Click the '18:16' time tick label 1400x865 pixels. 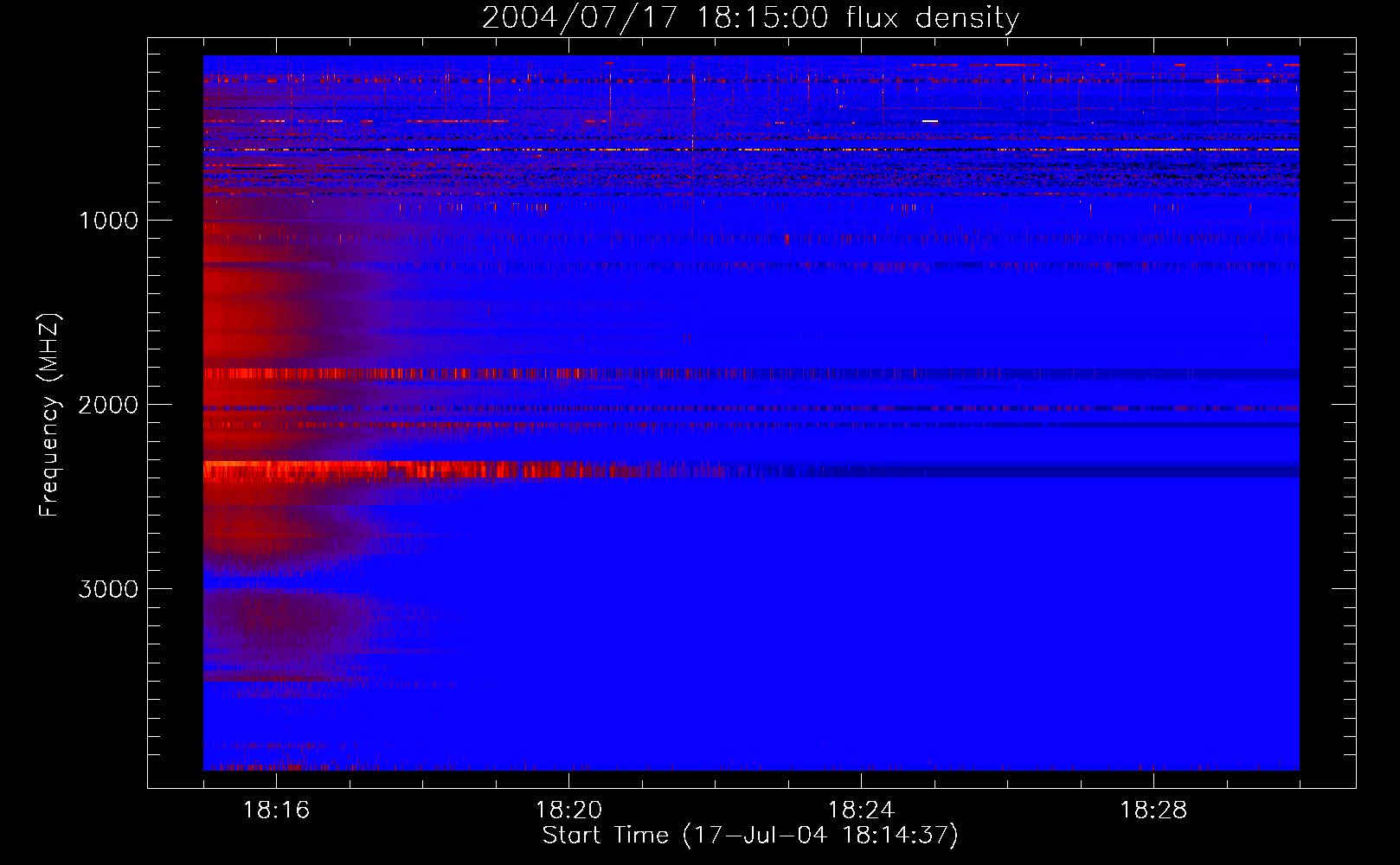coord(276,811)
